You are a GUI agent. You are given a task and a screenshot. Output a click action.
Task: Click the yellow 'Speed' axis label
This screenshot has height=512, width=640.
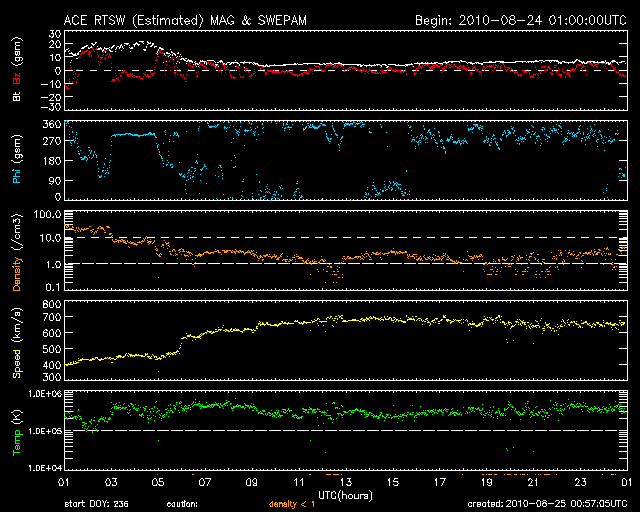click(x=17, y=363)
